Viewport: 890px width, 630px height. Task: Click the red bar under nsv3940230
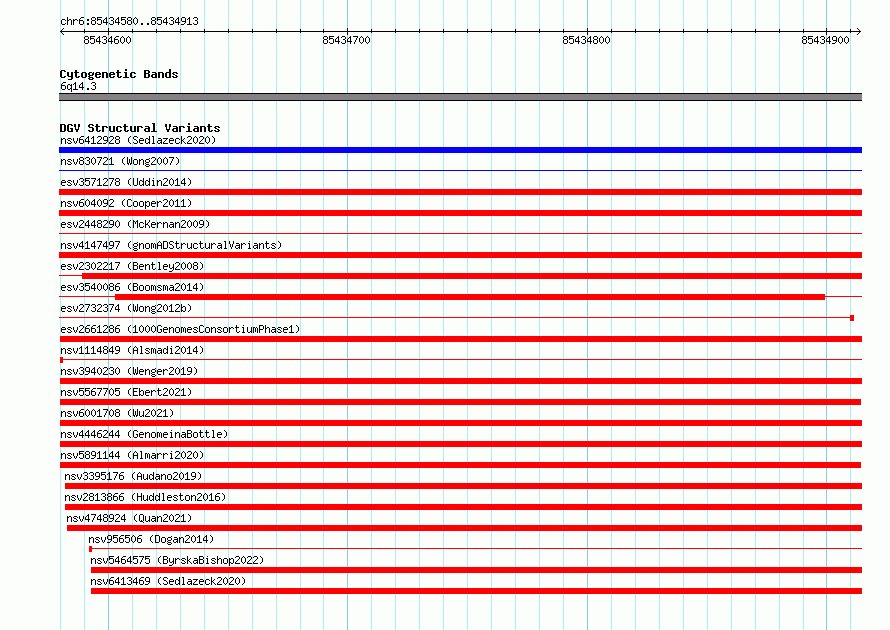(460, 381)
